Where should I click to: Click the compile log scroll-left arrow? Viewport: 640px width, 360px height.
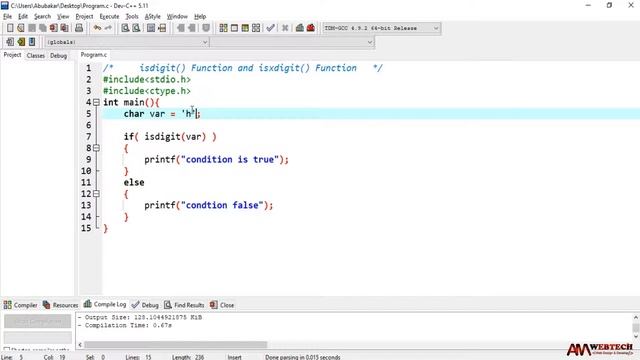point(80,345)
